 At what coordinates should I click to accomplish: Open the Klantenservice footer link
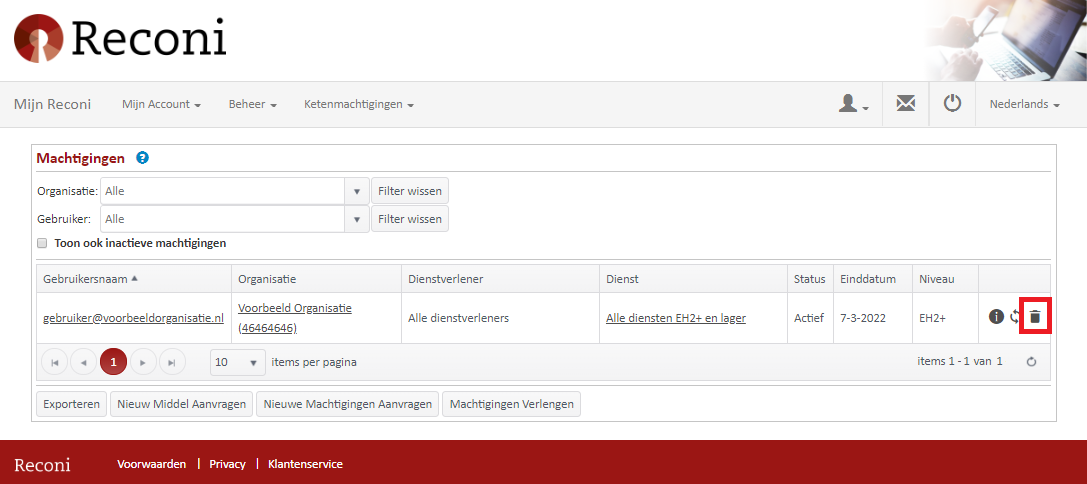[305, 464]
